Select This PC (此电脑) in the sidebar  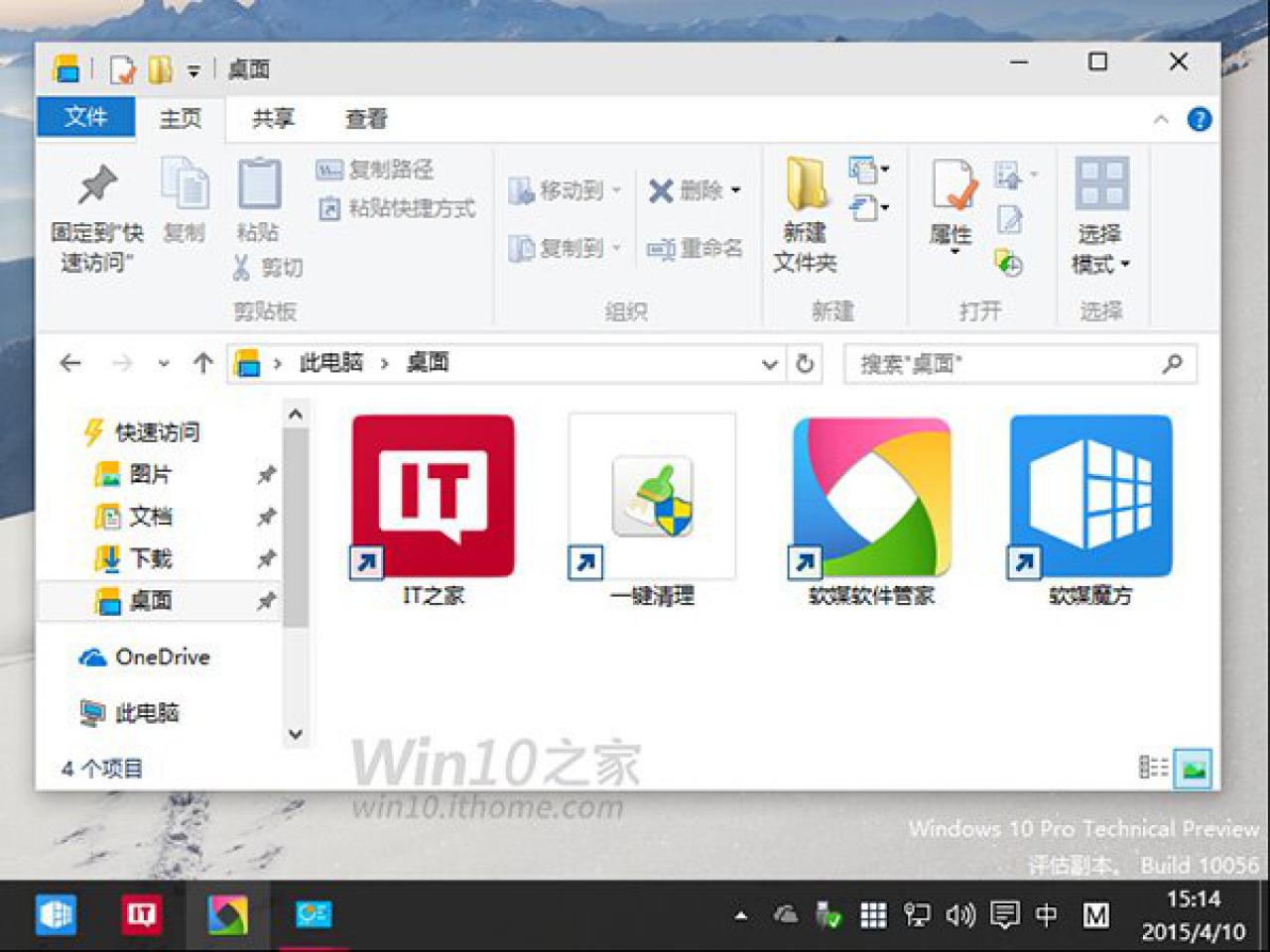(x=130, y=712)
